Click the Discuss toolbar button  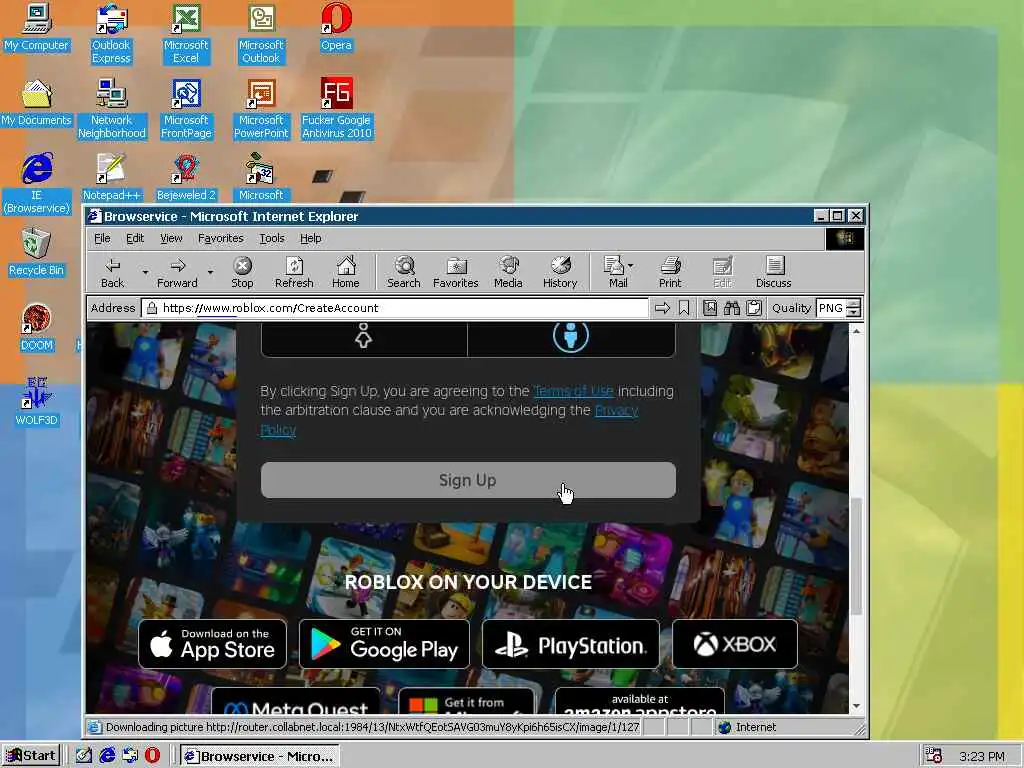click(774, 272)
